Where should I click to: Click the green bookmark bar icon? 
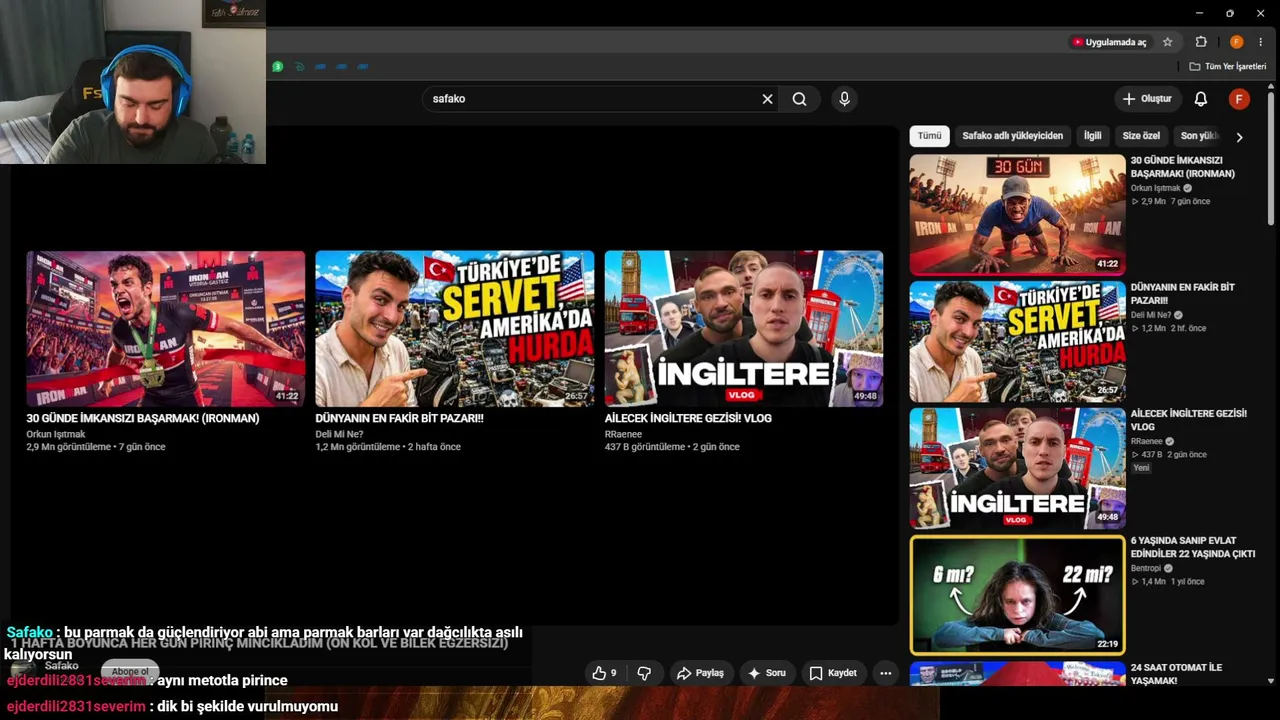tap(277, 67)
